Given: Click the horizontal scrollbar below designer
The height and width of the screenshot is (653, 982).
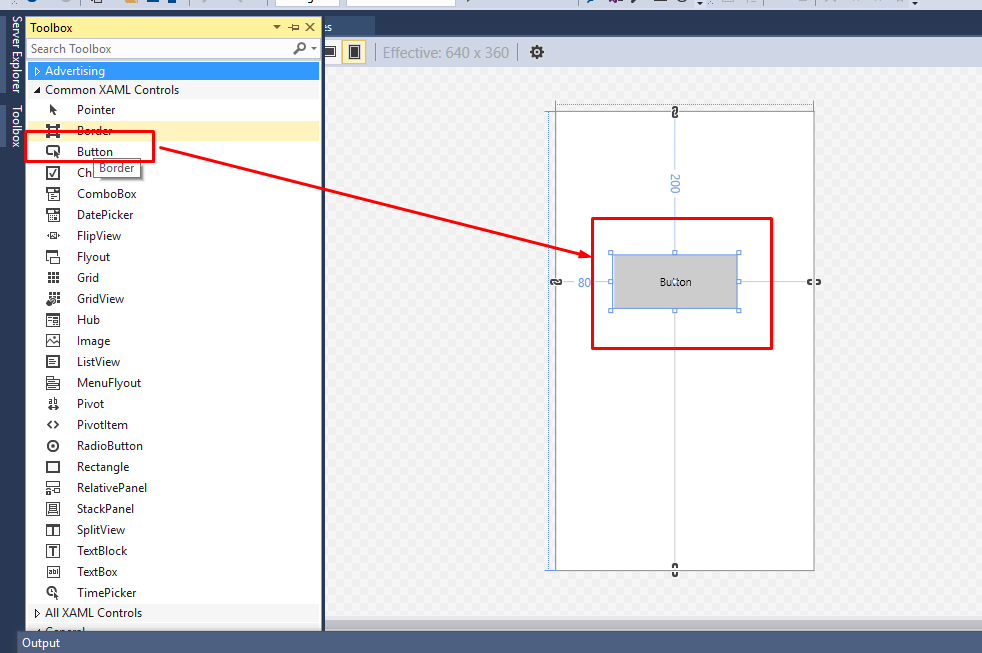Looking at the screenshot, I should [653, 624].
